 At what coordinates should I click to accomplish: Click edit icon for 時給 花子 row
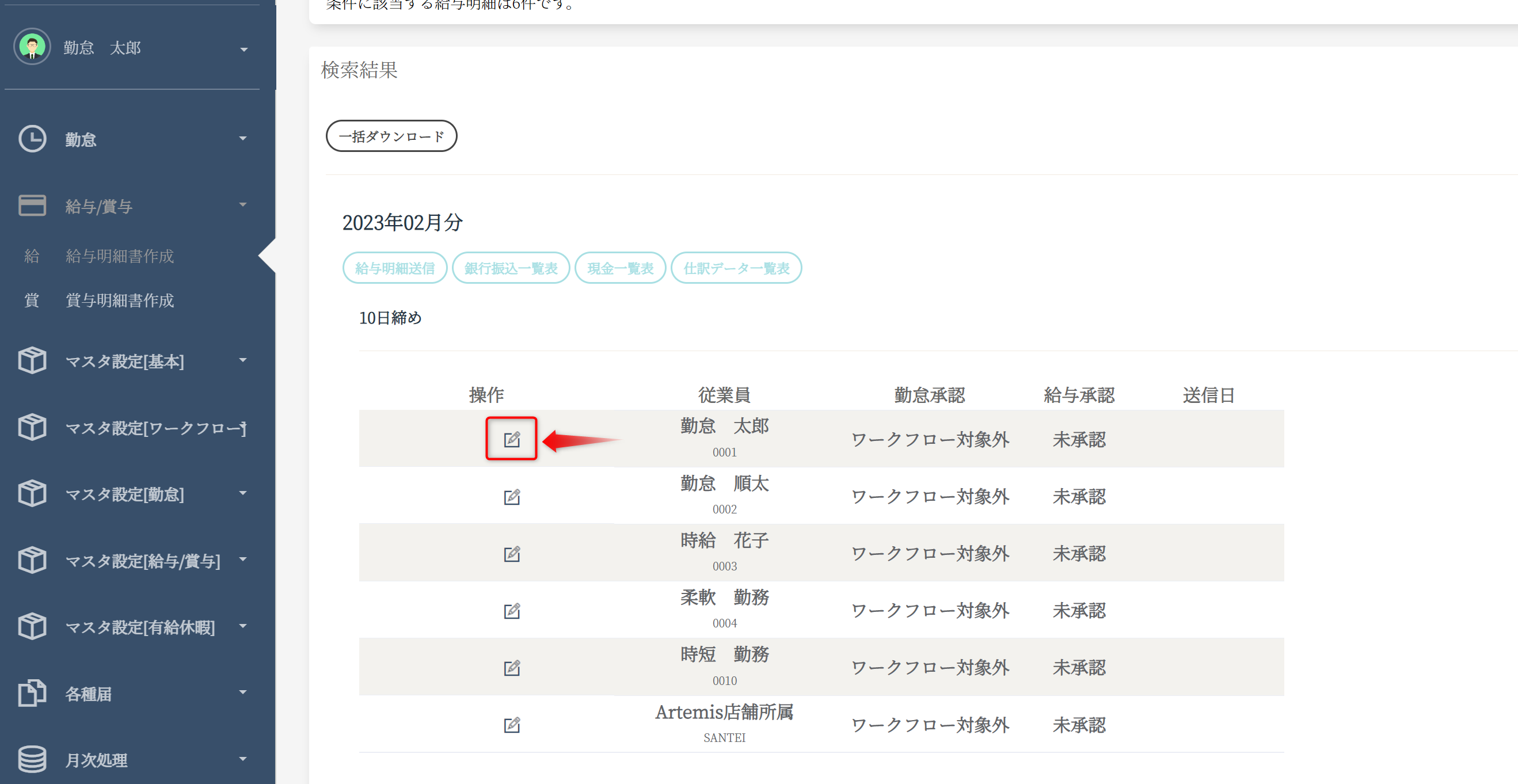click(512, 554)
